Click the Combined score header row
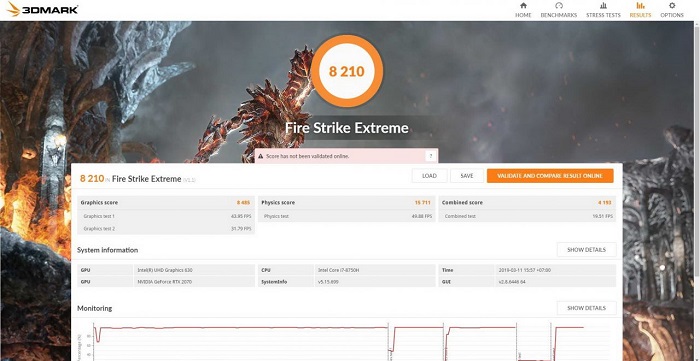700x361 pixels. 527,203
